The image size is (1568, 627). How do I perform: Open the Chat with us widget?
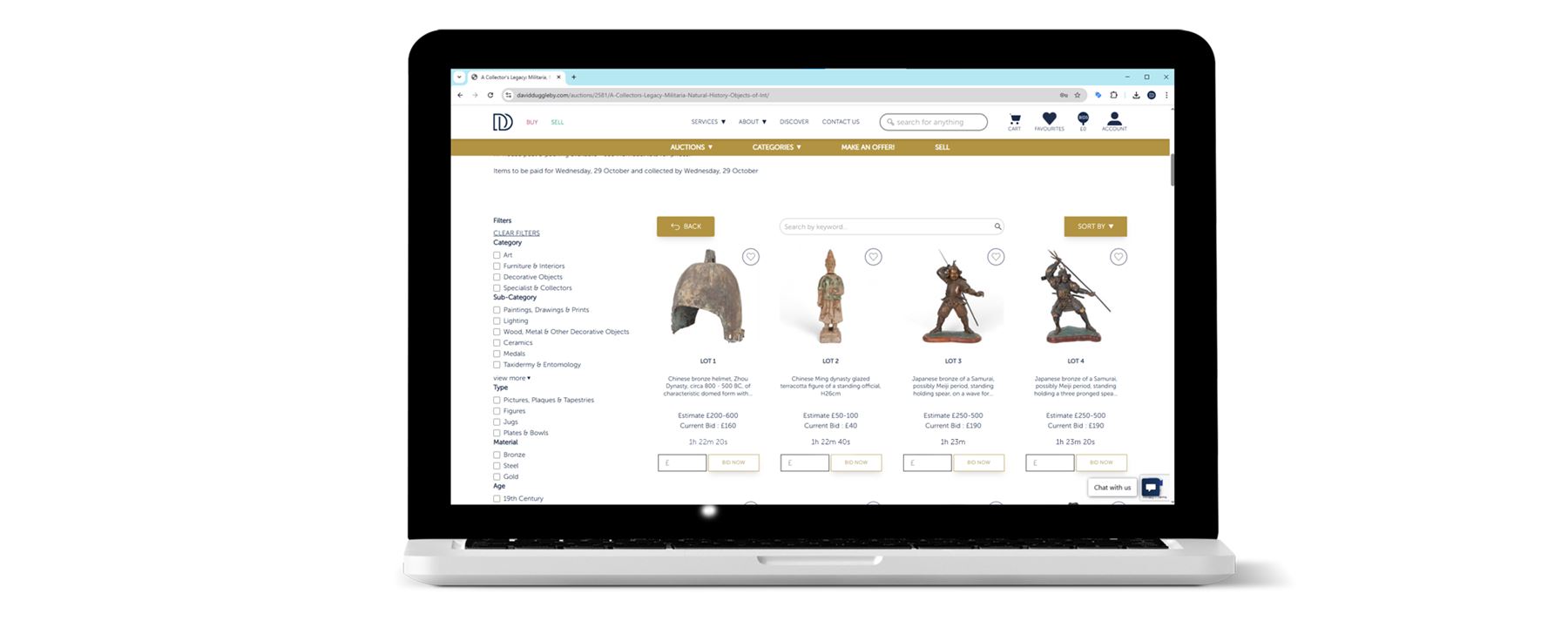click(x=1151, y=488)
